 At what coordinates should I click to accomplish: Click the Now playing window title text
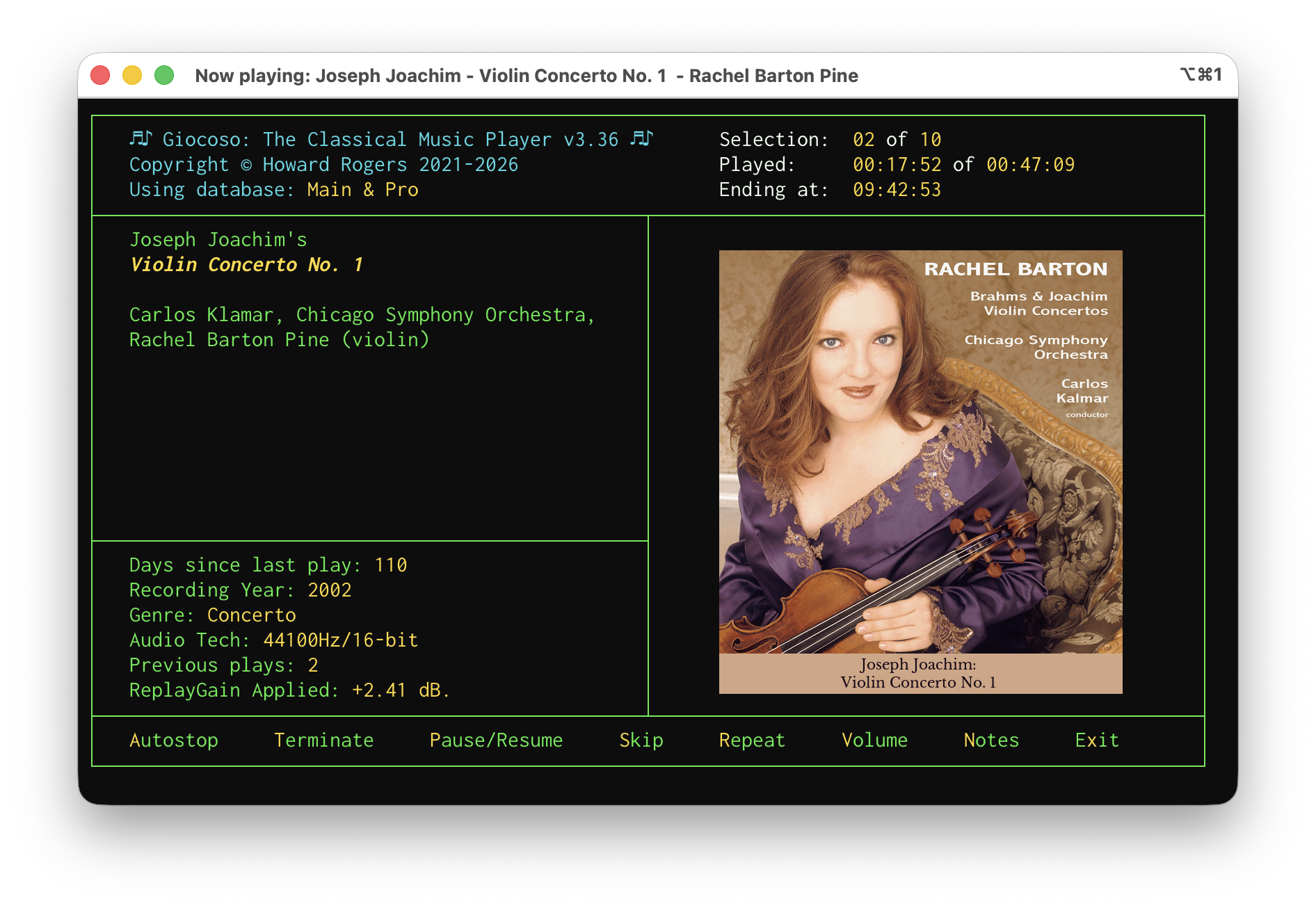click(x=527, y=76)
